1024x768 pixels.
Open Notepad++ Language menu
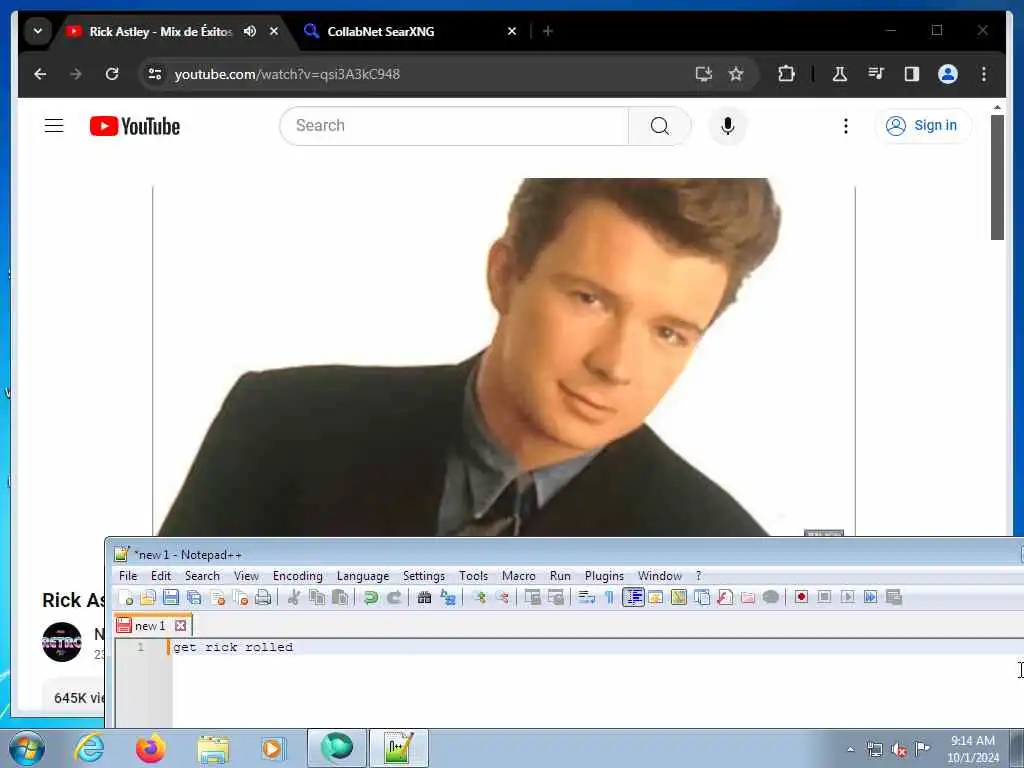pos(362,575)
